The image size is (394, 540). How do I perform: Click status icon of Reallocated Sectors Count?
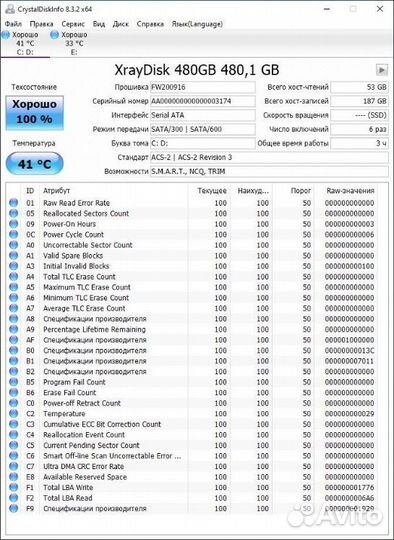[13, 214]
